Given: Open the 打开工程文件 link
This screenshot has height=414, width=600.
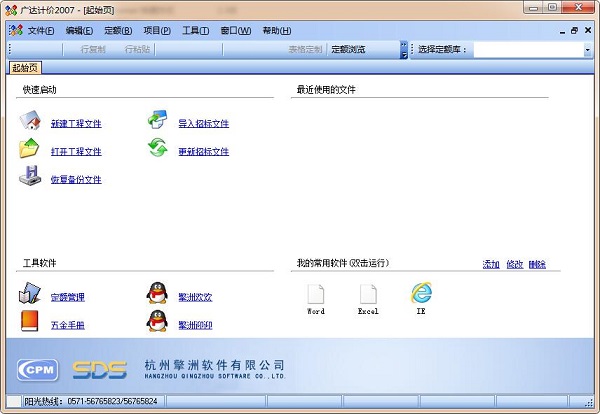Looking at the screenshot, I should click(x=76, y=152).
